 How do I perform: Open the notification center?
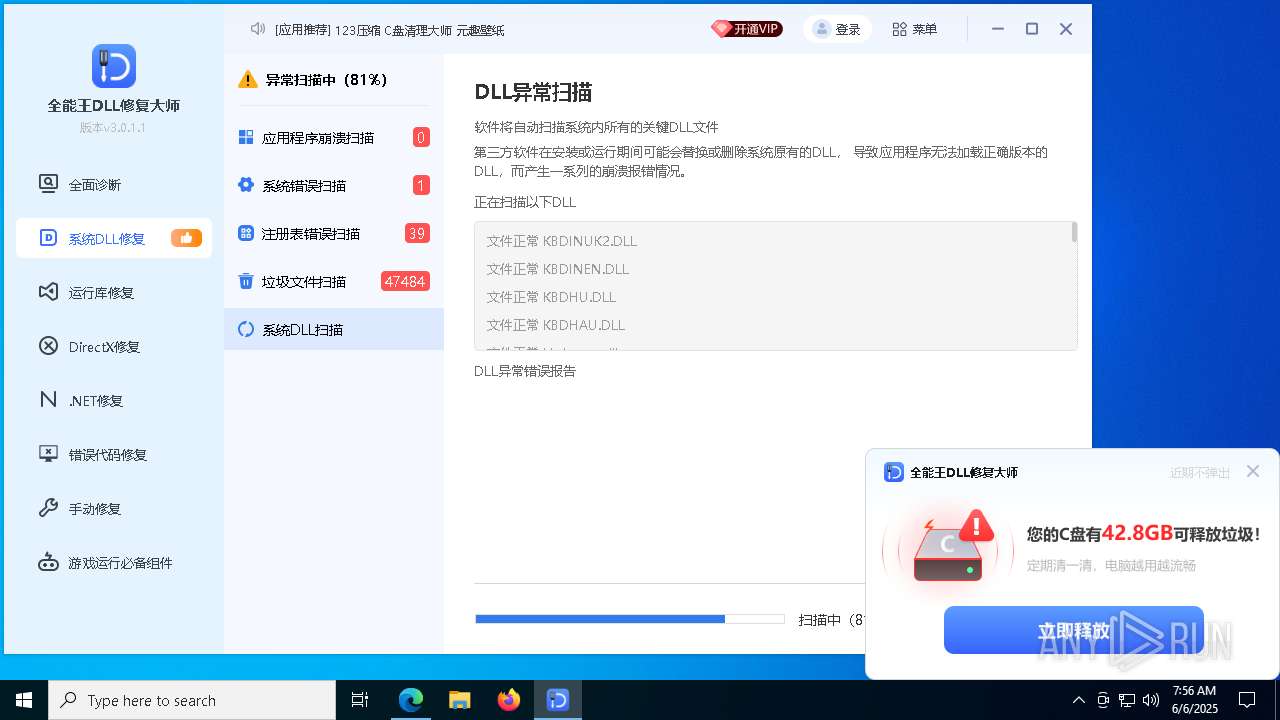coord(1247,700)
